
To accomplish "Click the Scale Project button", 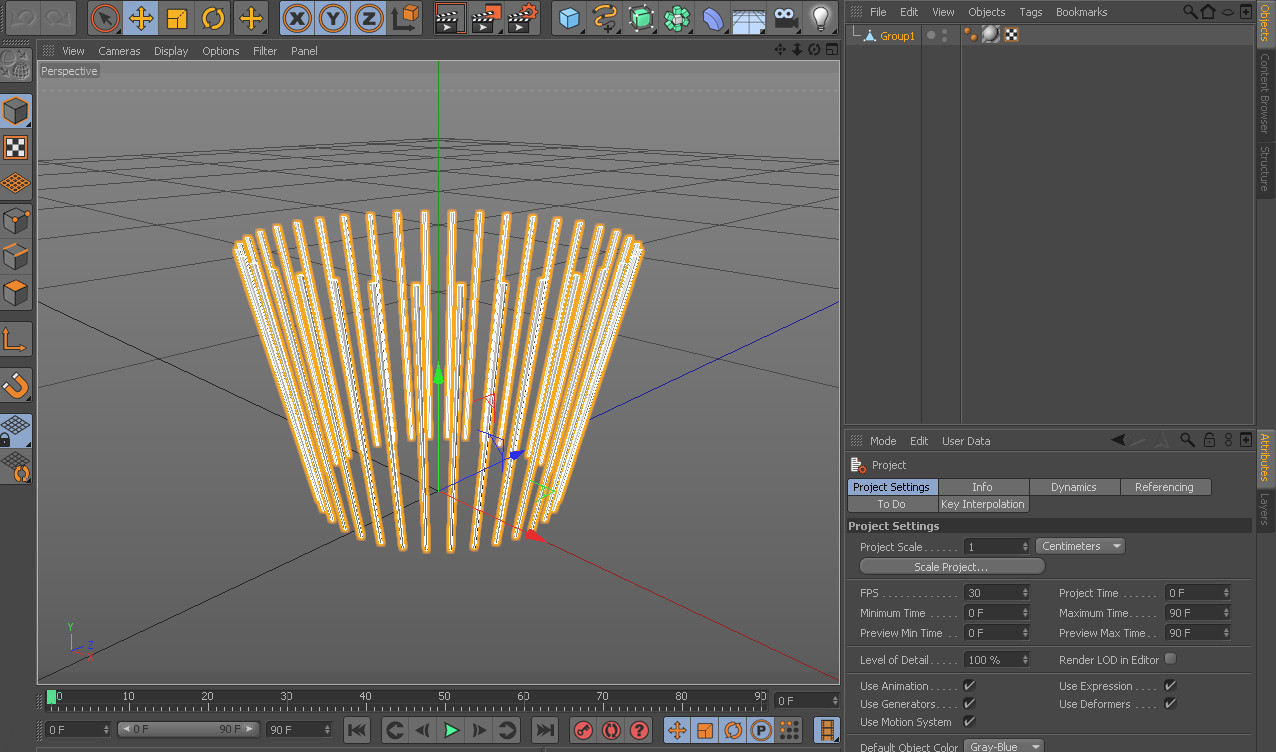I will [951, 567].
